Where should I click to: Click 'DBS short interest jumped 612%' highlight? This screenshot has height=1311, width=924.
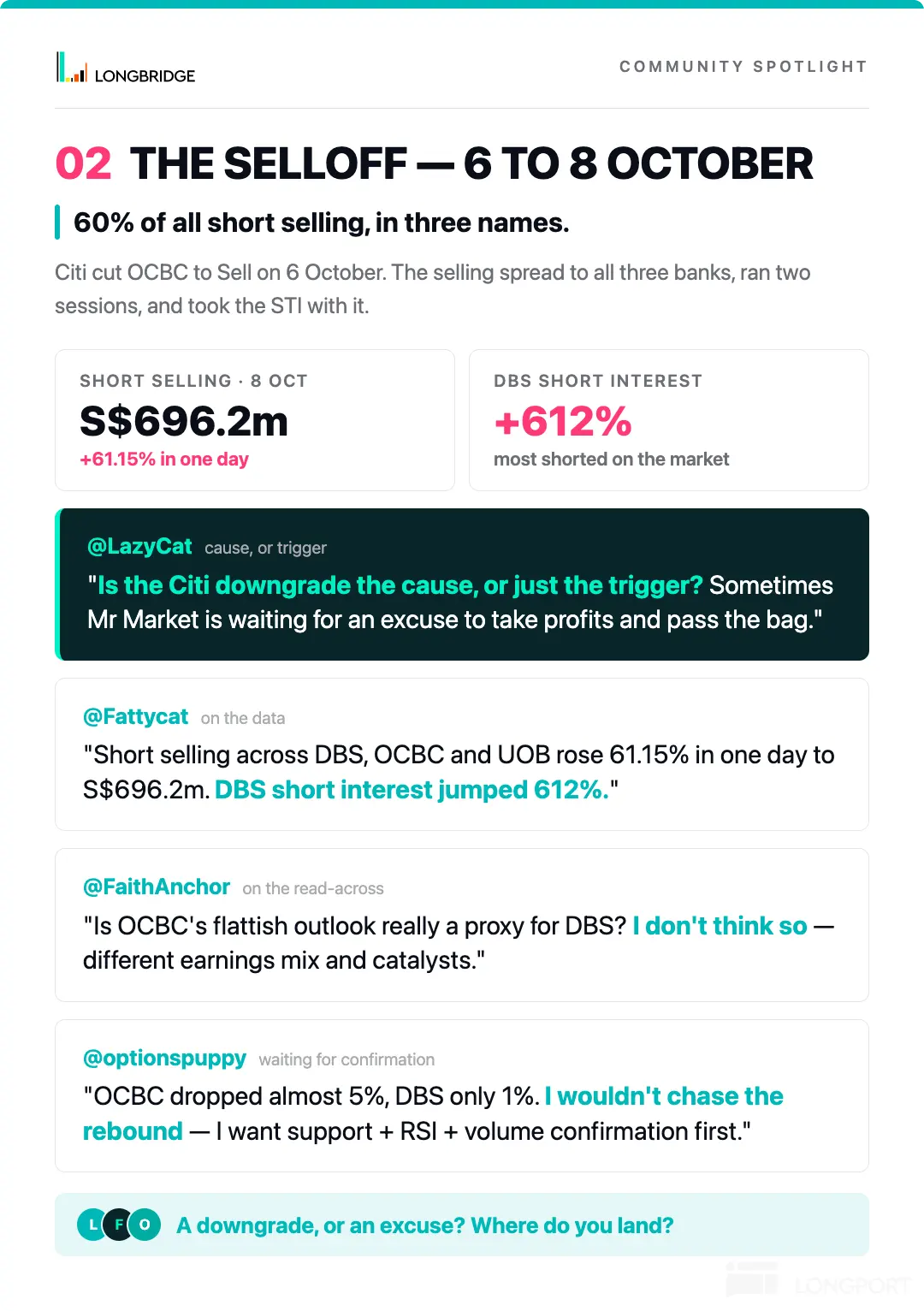pyautogui.click(x=412, y=789)
